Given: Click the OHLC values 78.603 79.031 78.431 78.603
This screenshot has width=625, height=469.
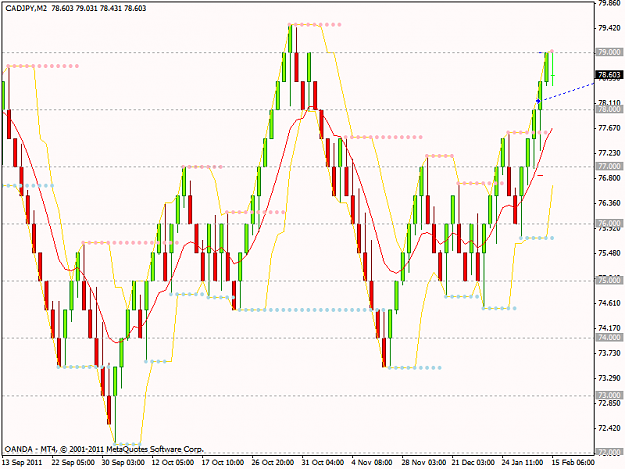Looking at the screenshot, I should (x=99, y=8).
